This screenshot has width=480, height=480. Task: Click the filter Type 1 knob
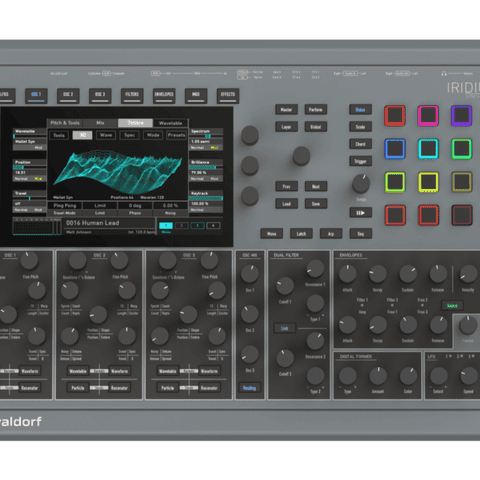coord(315,303)
